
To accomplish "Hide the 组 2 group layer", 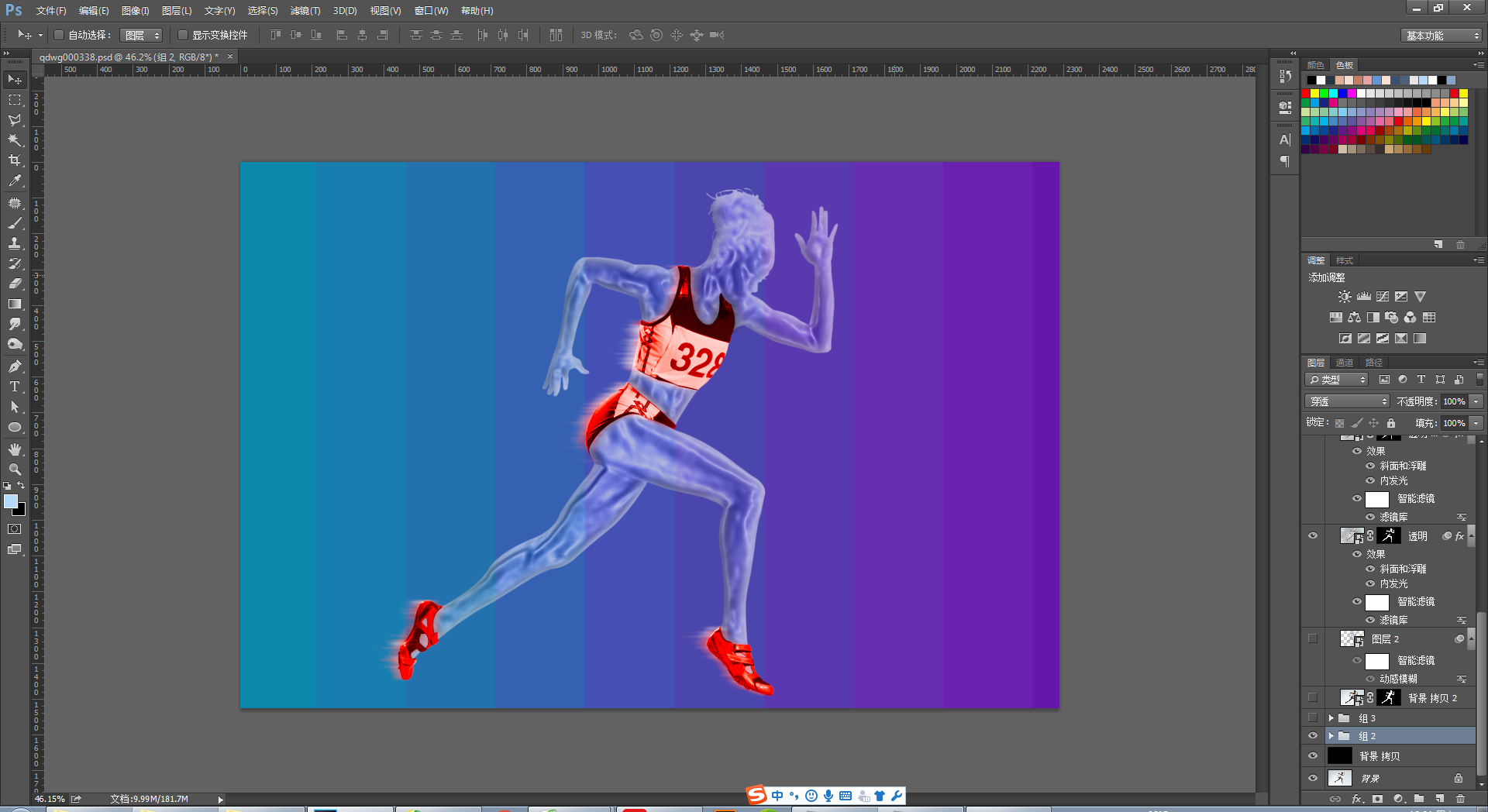I will [1313, 736].
